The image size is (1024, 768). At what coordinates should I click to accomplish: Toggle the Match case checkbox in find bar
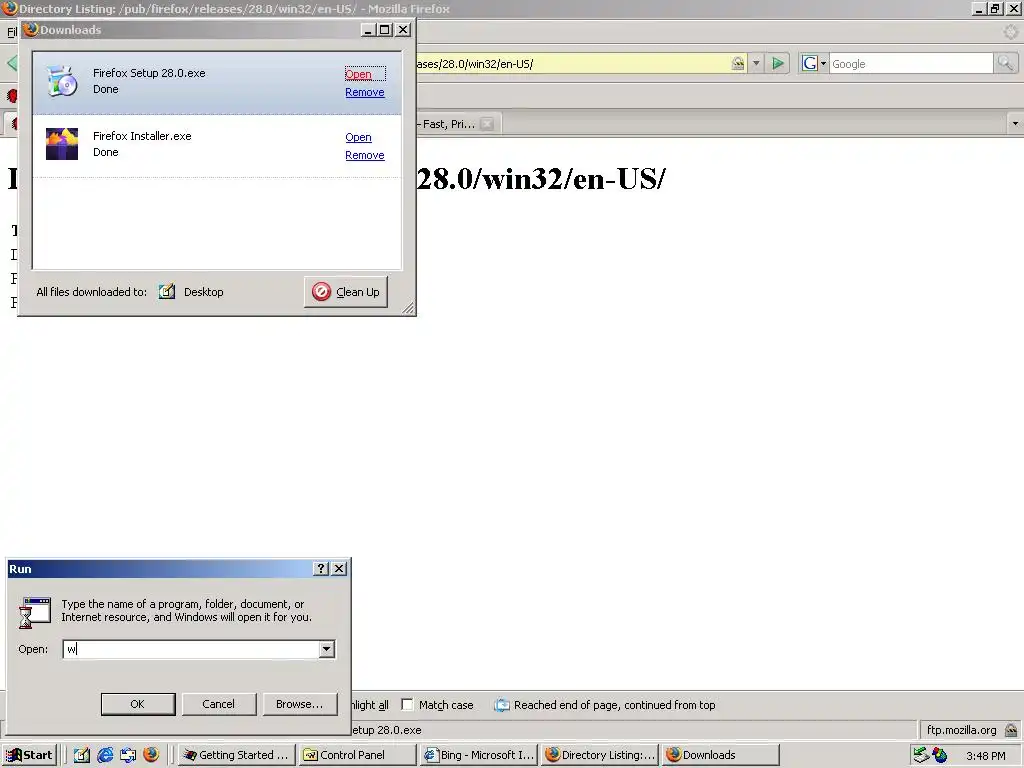(x=407, y=705)
